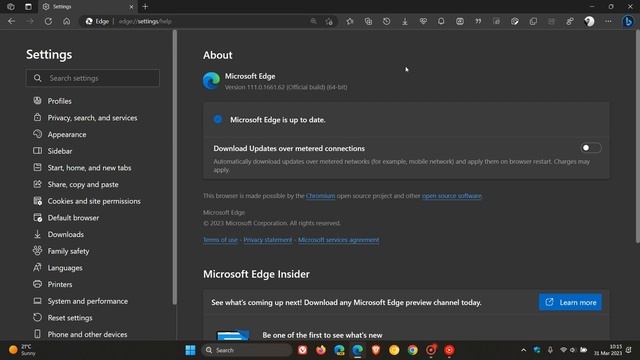Click the main page vertical scrollbar
640x360 pixels.
(638, 137)
